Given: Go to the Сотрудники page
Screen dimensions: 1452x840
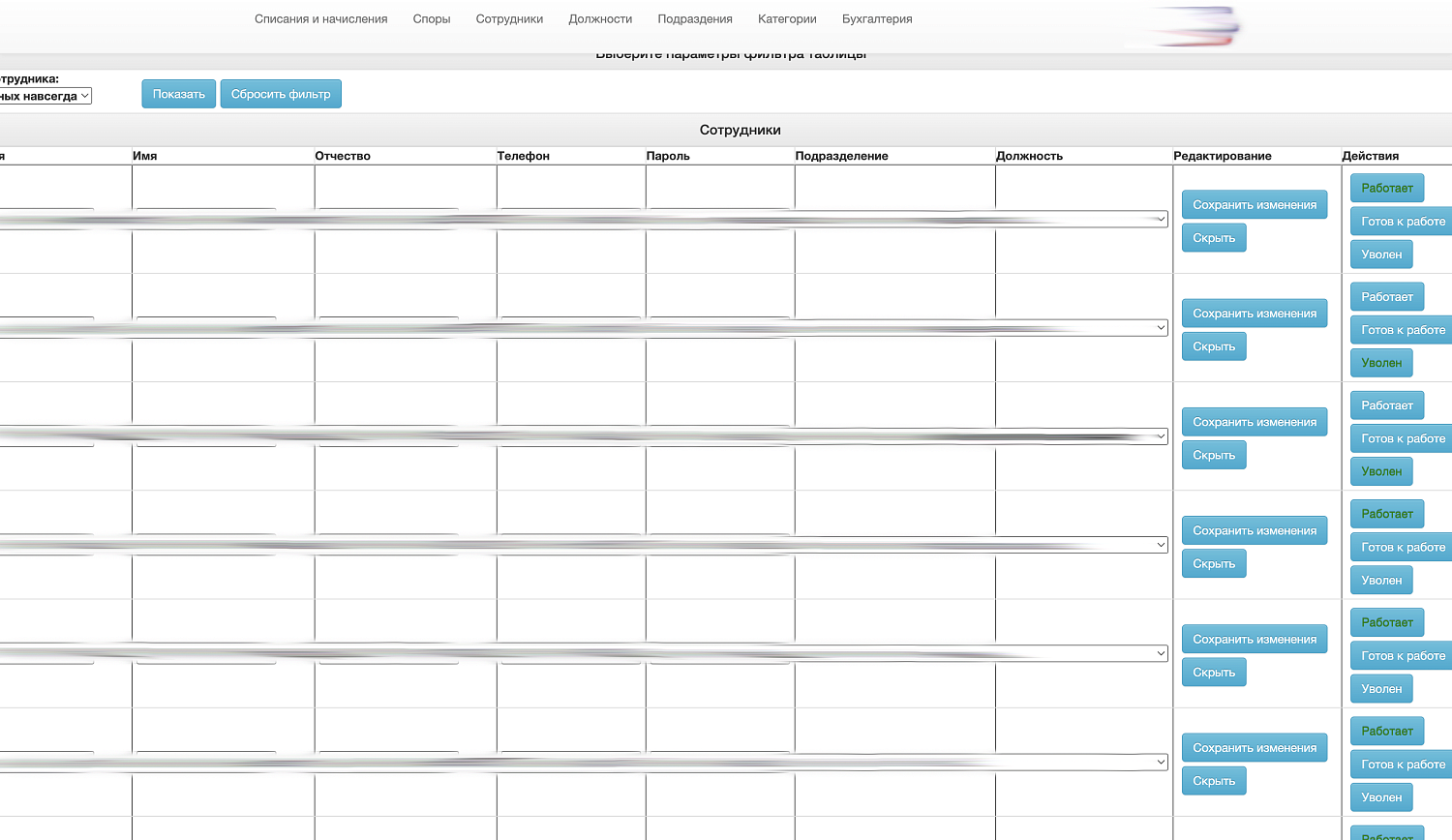Looking at the screenshot, I should coord(509,19).
